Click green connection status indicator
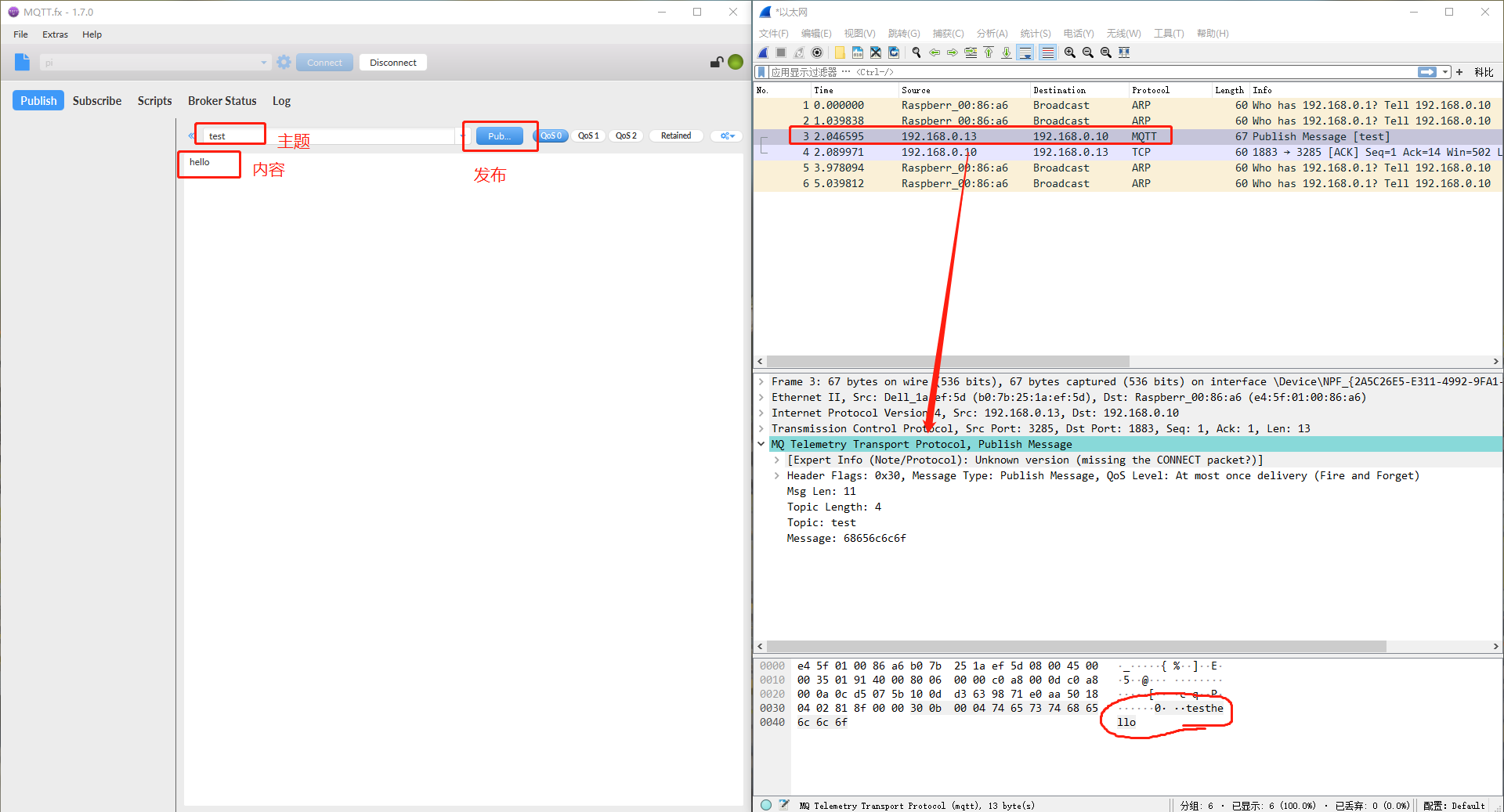 tap(736, 62)
